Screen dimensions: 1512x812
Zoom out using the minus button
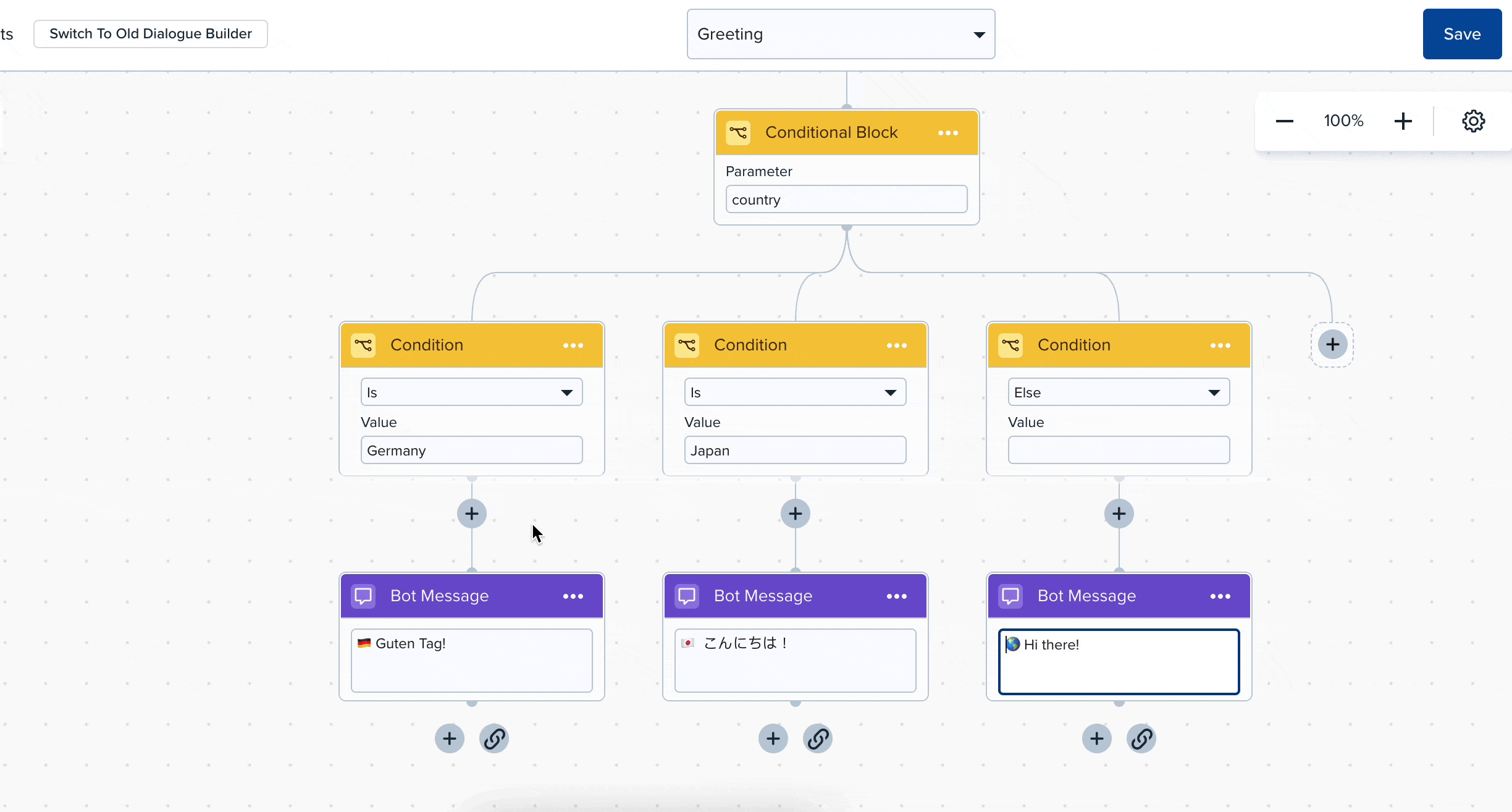(1285, 120)
